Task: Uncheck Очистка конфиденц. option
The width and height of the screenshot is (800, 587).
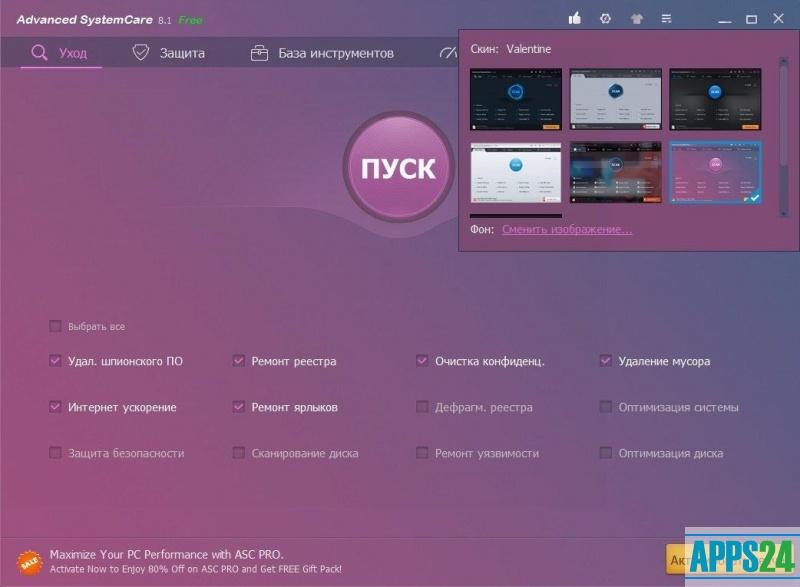Action: [422, 361]
